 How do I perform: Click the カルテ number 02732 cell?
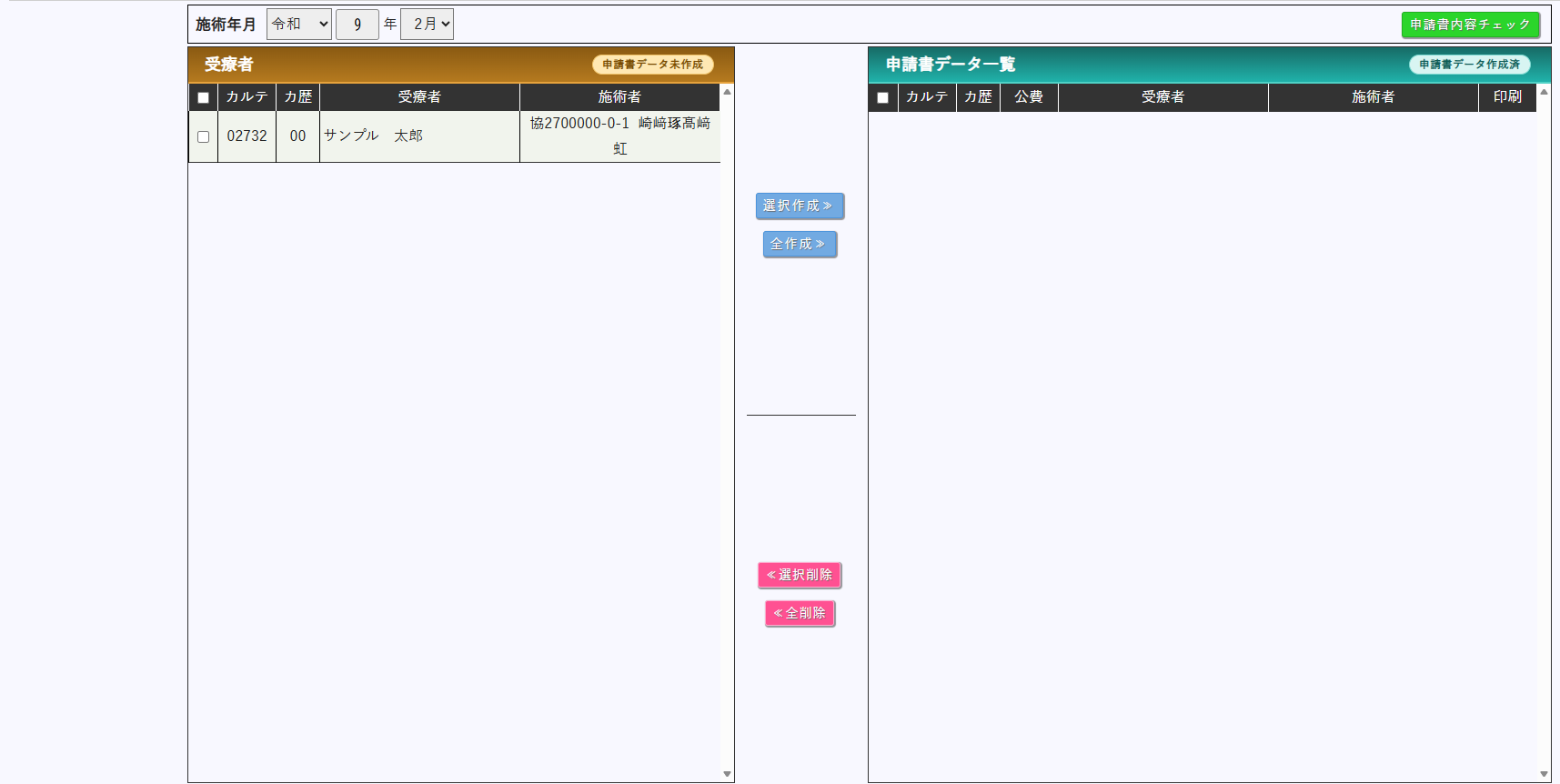[247, 136]
